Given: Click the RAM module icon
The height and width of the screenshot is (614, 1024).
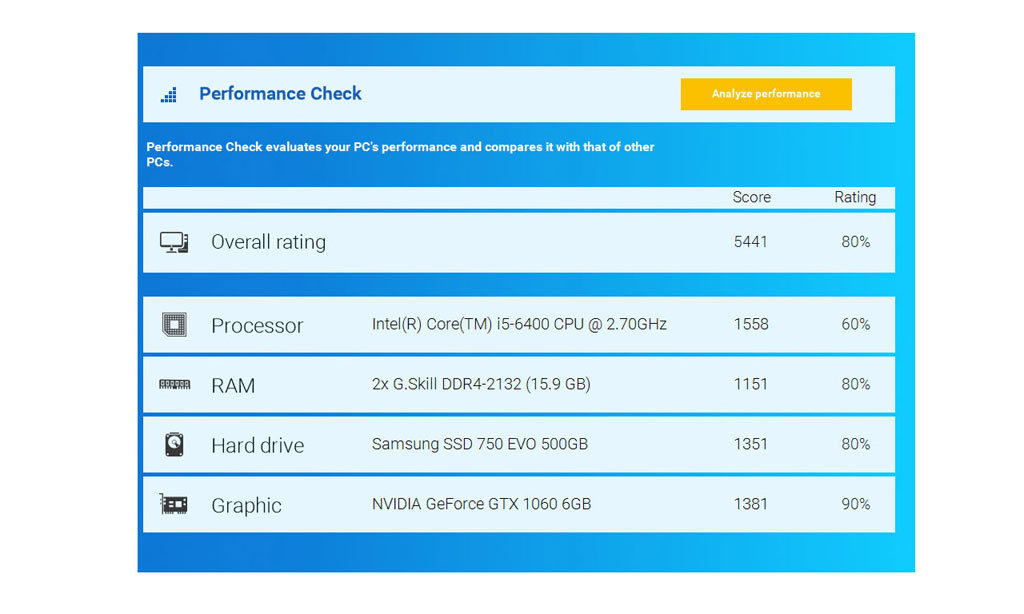Looking at the screenshot, I should [x=174, y=384].
